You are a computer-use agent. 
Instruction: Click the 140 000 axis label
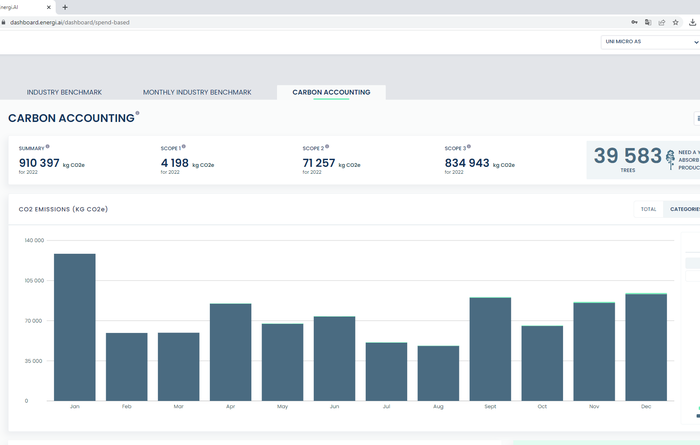coord(34,240)
